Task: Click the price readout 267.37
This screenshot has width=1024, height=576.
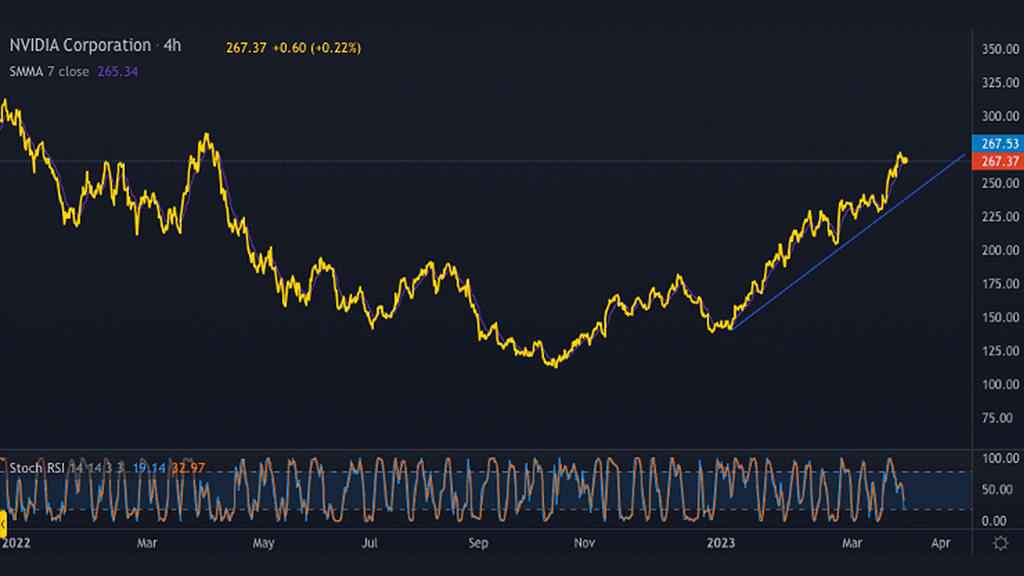Action: (246, 48)
